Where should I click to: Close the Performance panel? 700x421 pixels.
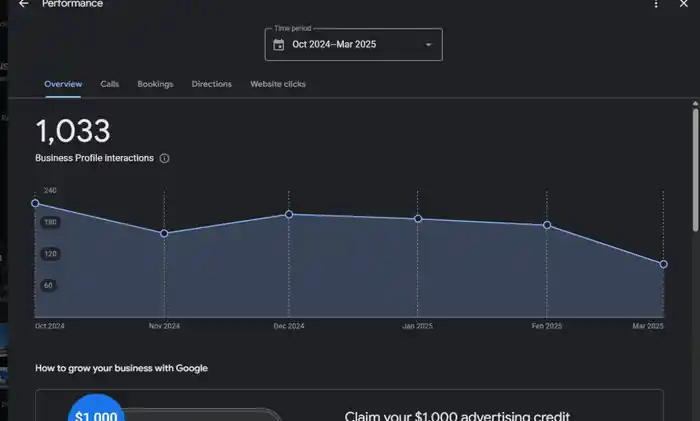pos(683,4)
